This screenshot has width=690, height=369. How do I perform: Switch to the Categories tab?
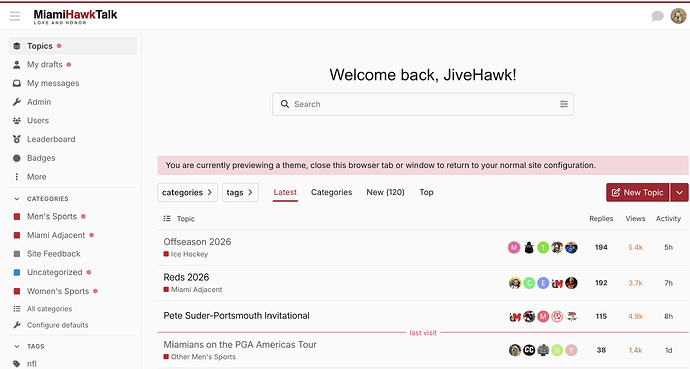pos(331,192)
